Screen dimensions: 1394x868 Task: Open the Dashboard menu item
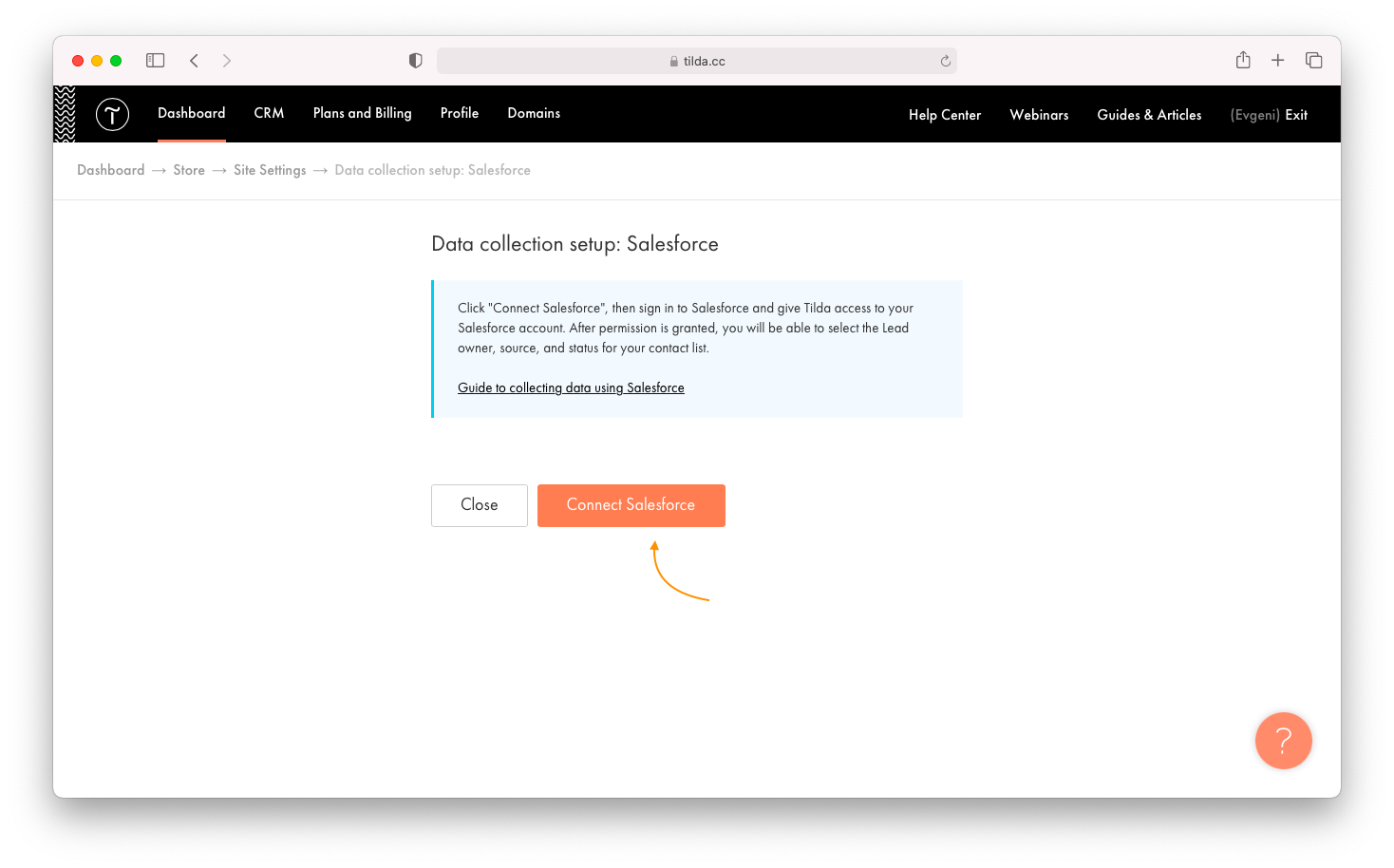point(192,113)
